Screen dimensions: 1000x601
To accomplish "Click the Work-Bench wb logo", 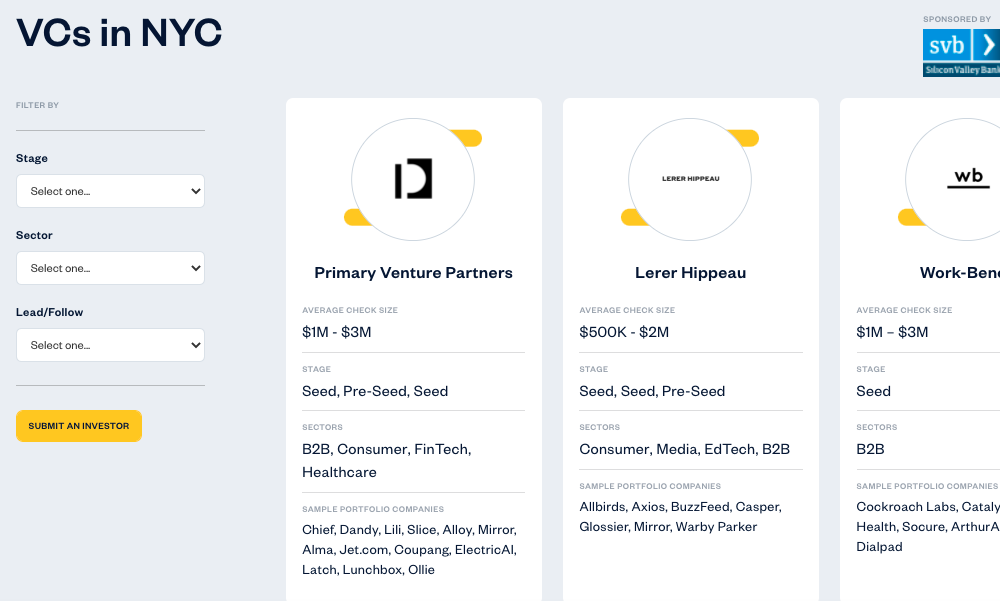I will (x=968, y=178).
